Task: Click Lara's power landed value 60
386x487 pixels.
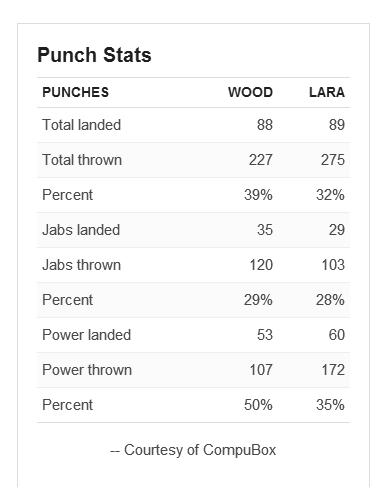Action: click(337, 335)
